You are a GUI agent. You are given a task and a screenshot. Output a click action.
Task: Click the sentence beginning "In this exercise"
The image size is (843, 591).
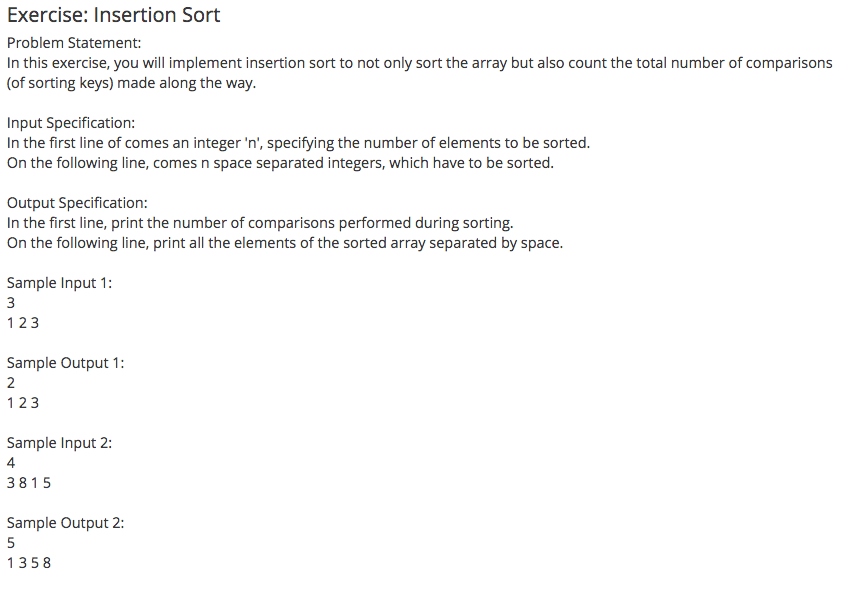point(419,63)
